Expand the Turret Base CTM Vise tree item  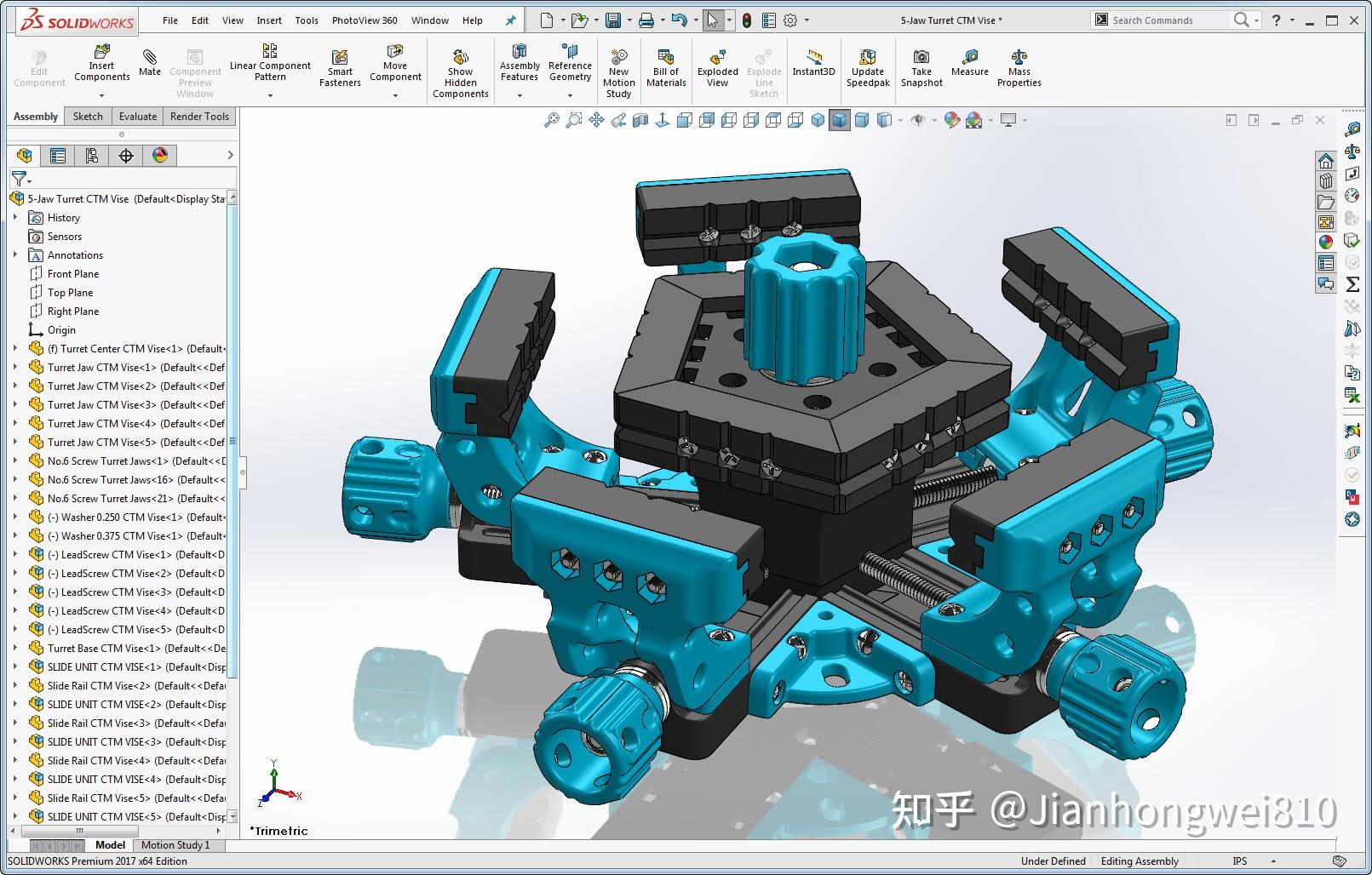14,648
